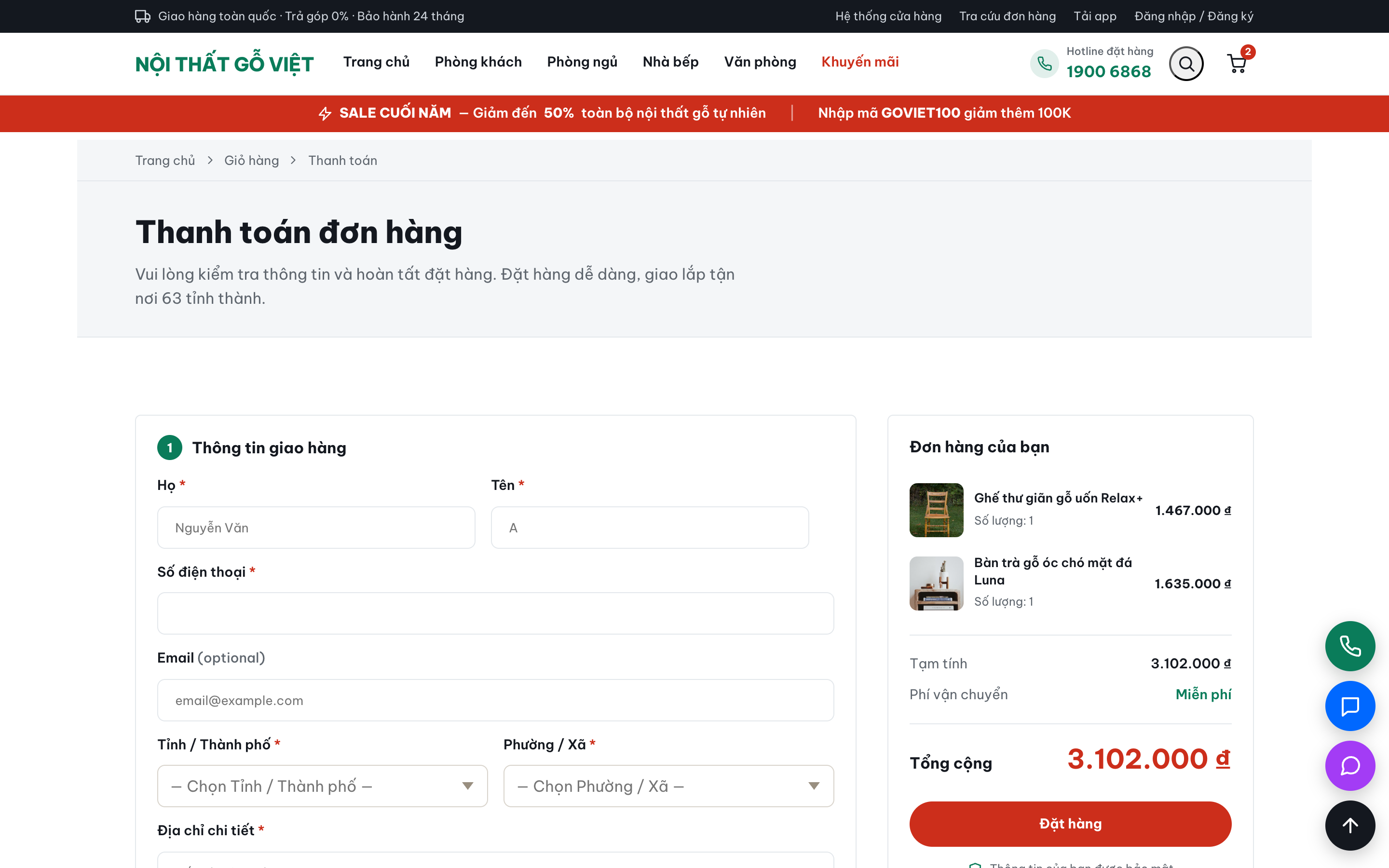Viewport: 1389px width, 868px height.
Task: Focus the Email input field
Action: coord(495,700)
